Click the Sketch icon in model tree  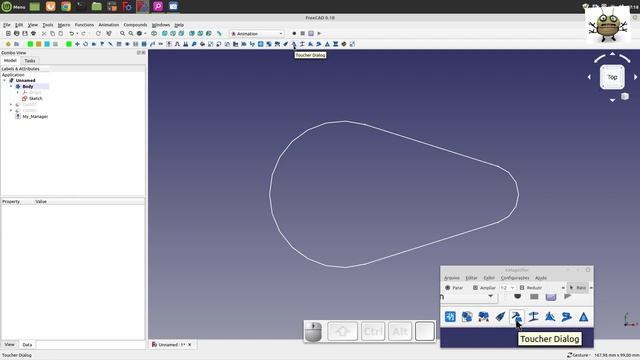point(24,98)
